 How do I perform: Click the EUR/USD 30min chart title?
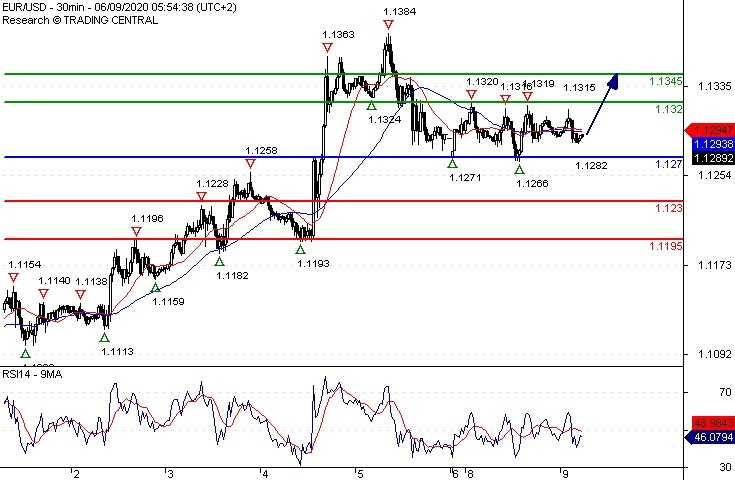(x=120, y=8)
